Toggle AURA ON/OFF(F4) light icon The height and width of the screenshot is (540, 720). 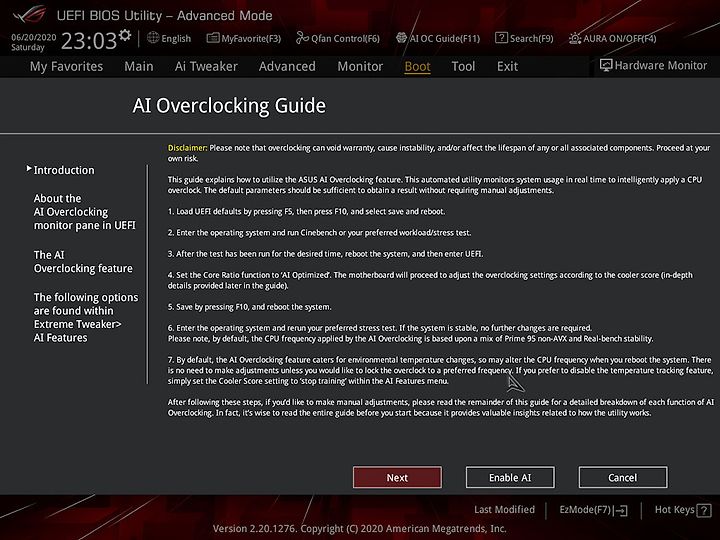pos(575,38)
